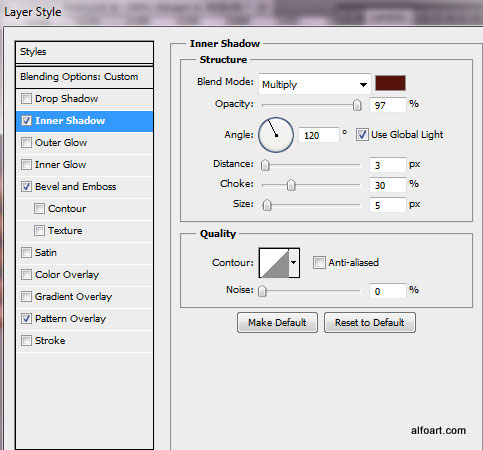Viewport: 483px width, 450px height.
Task: Enable the Stroke checkbox
Action: 26,341
